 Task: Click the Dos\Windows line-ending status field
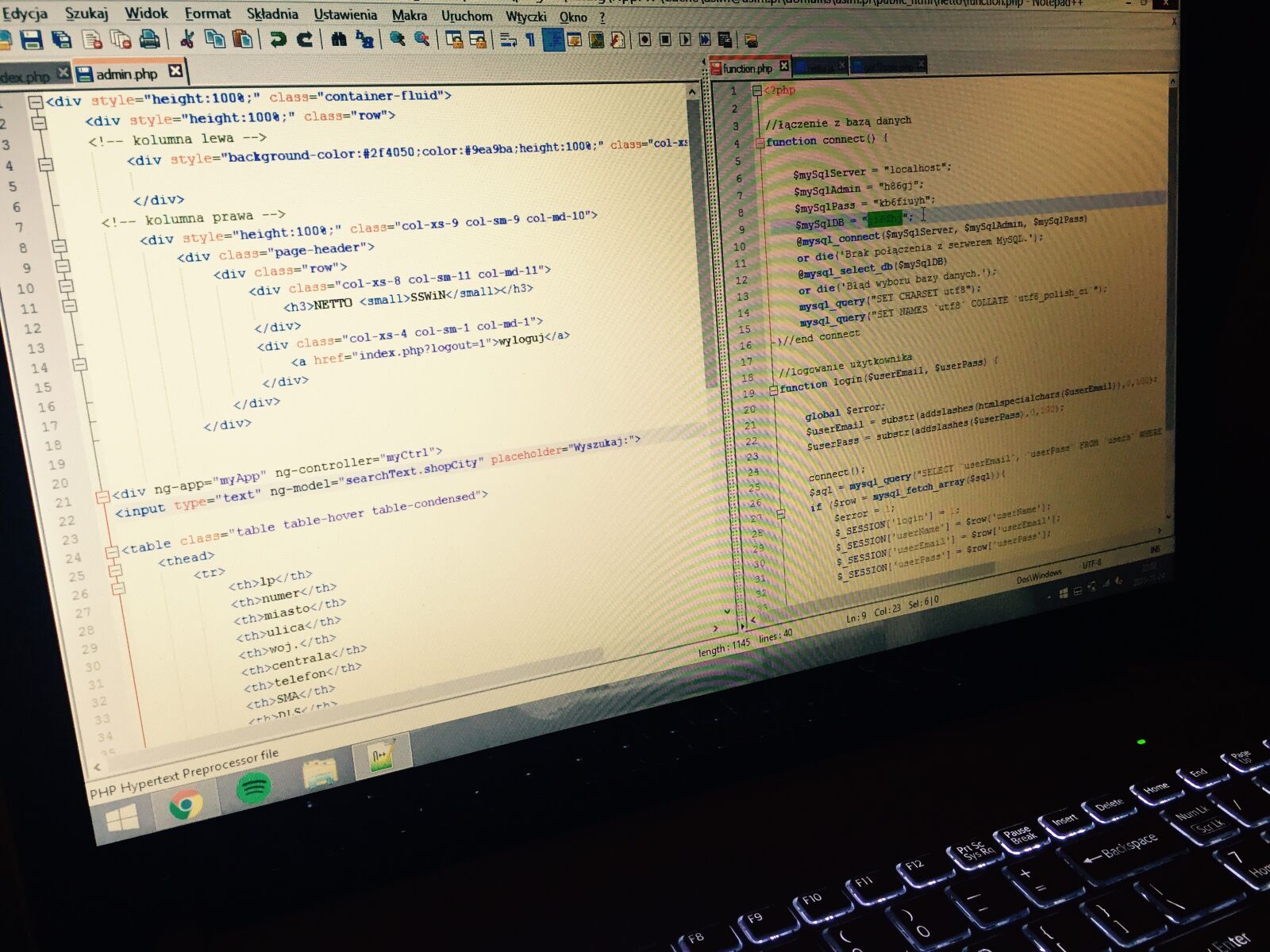pos(1039,575)
